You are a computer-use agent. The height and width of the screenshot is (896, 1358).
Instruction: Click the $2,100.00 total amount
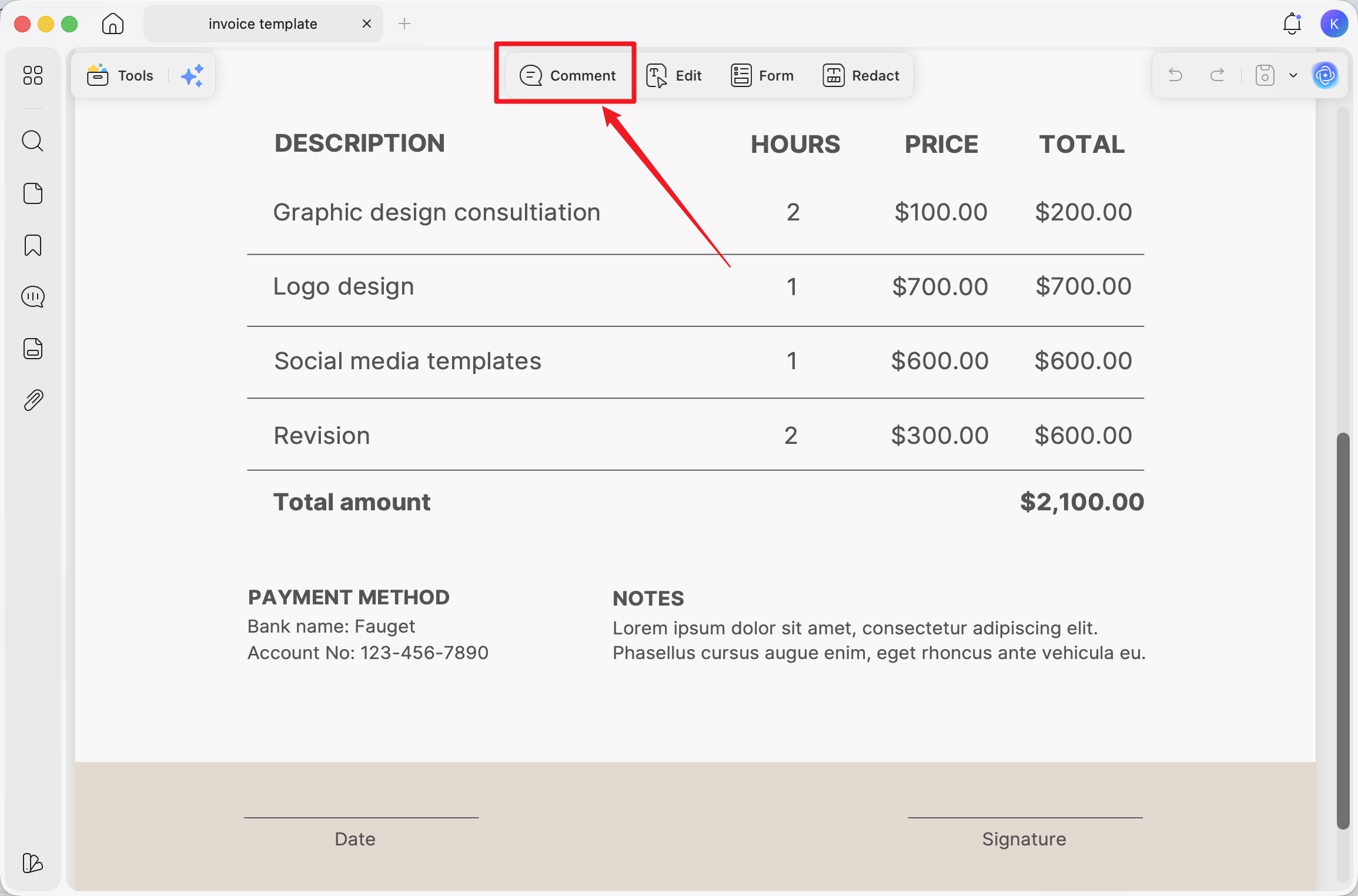coord(1082,502)
